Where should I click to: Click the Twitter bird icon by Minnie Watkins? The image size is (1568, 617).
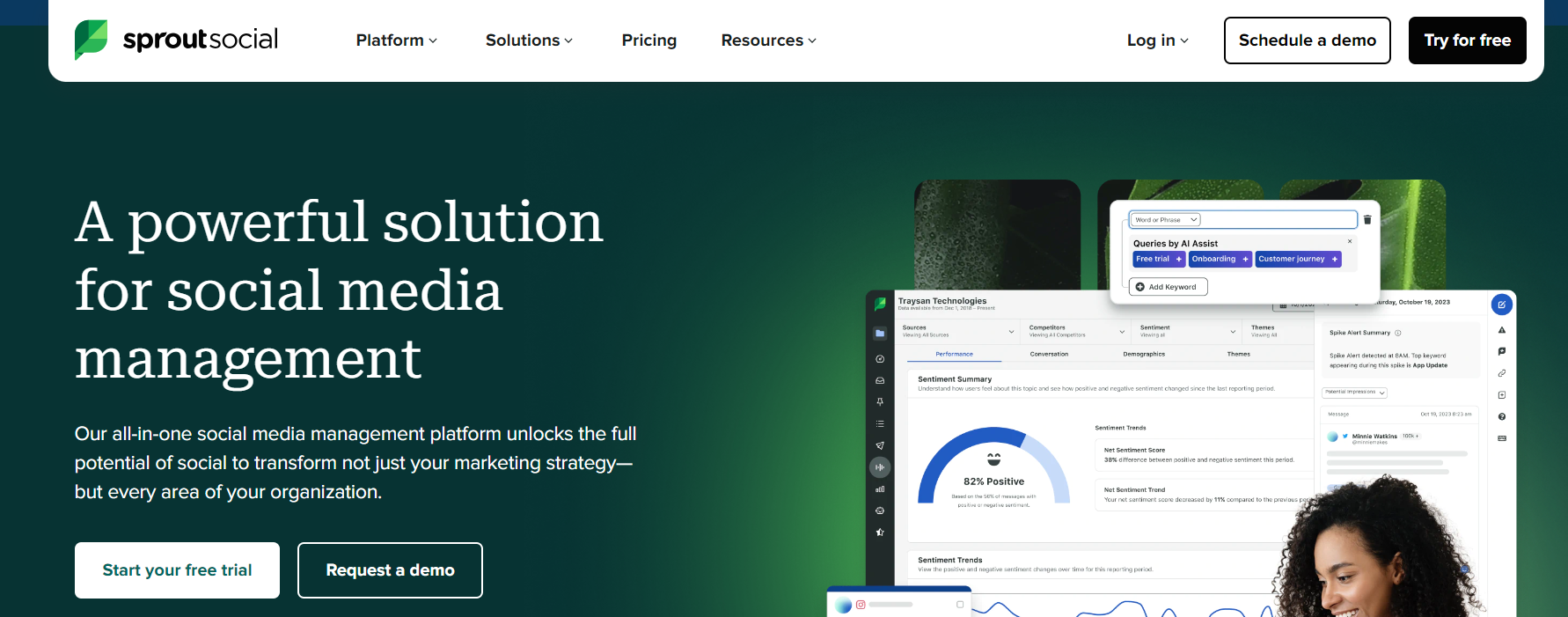point(1345,436)
